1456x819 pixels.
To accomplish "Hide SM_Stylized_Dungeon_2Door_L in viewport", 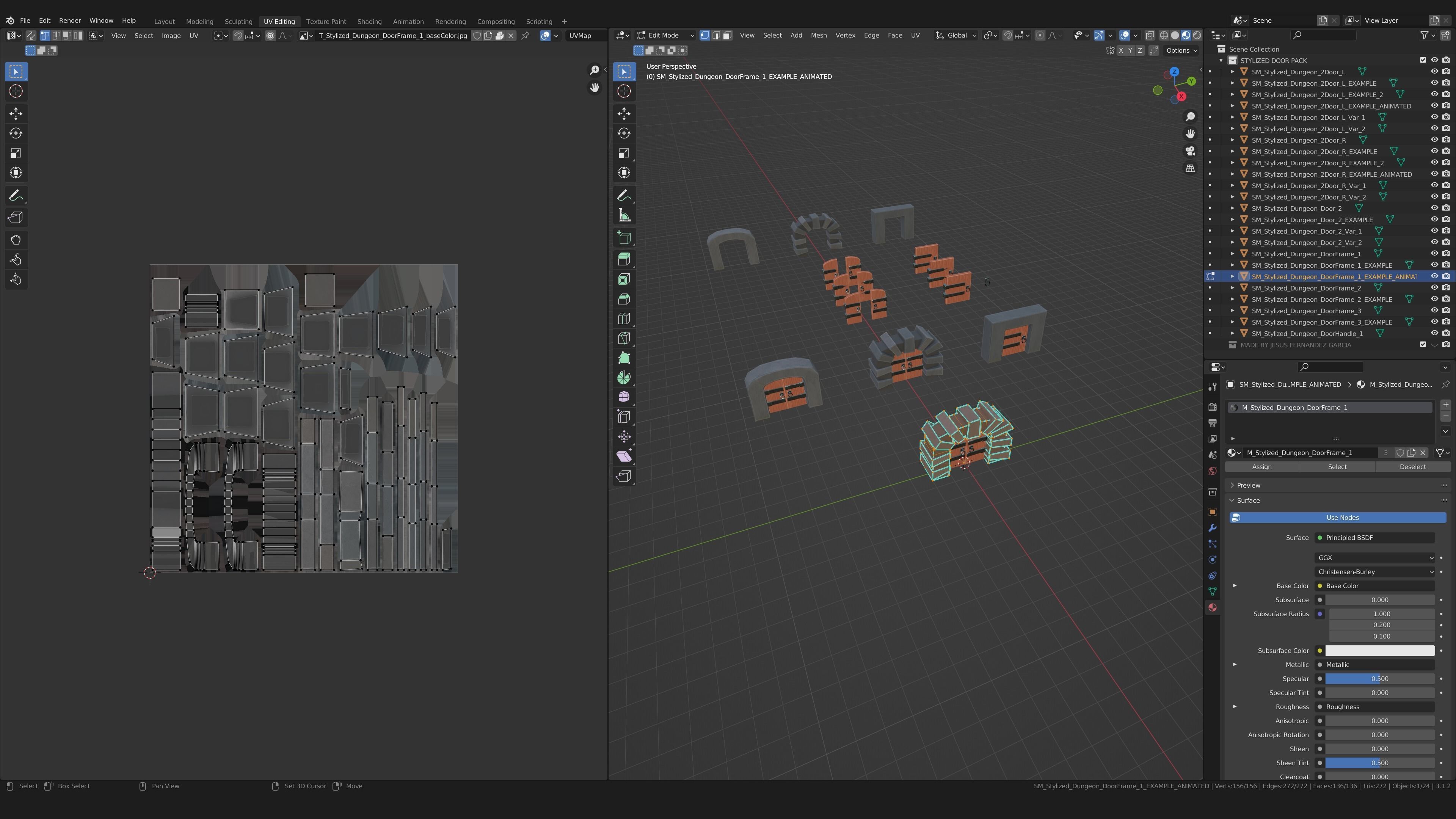I will point(1434,72).
